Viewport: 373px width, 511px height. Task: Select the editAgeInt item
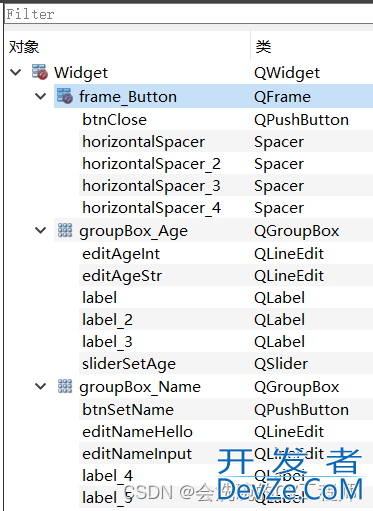click(121, 254)
